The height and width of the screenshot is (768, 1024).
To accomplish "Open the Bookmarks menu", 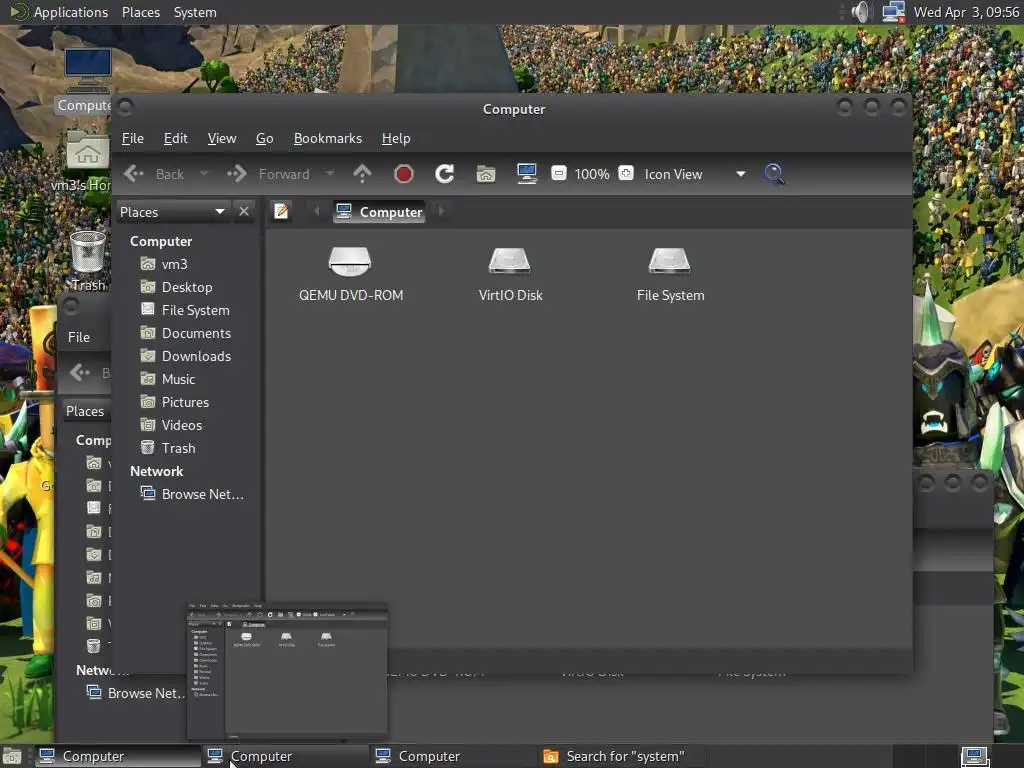I will 328,138.
